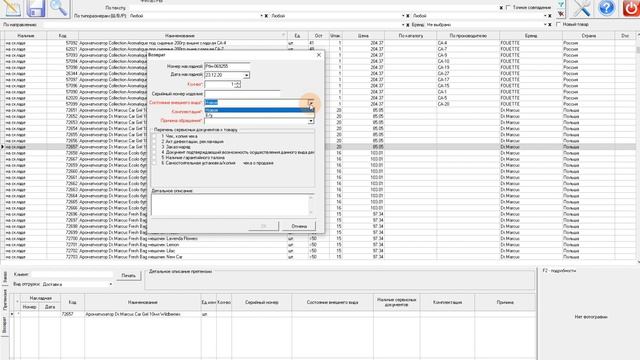Open the 'Дата накладной' date picker dropdown
The height and width of the screenshot is (360, 640).
point(247,75)
